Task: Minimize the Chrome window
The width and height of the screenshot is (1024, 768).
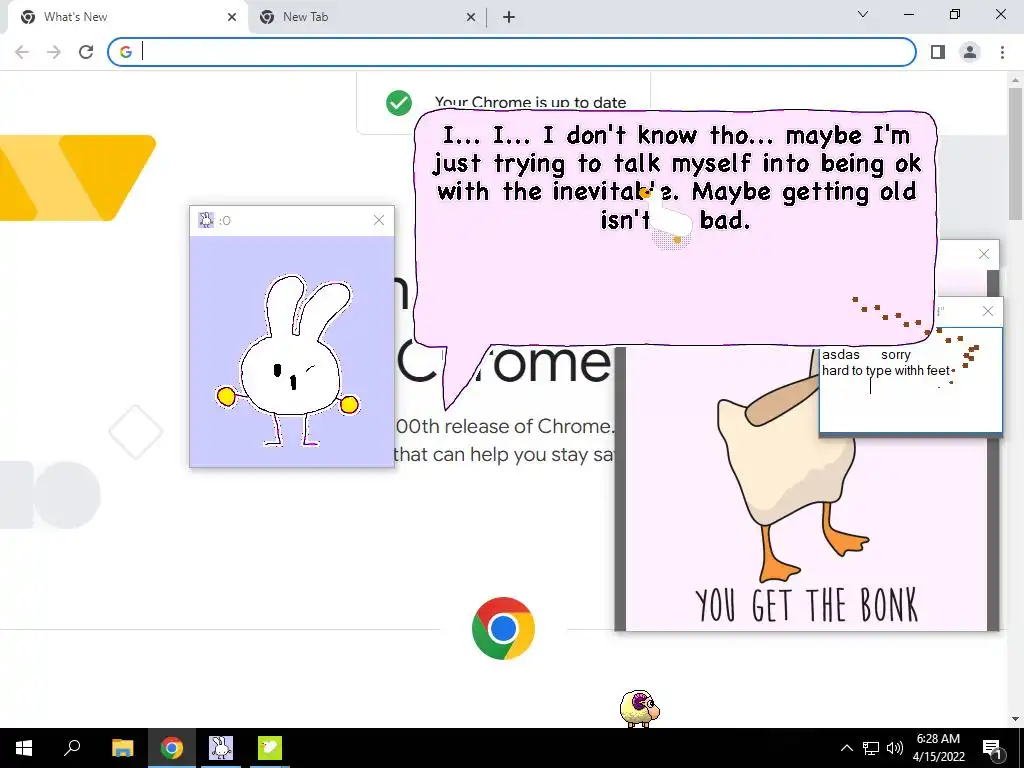Action: pos(908,14)
